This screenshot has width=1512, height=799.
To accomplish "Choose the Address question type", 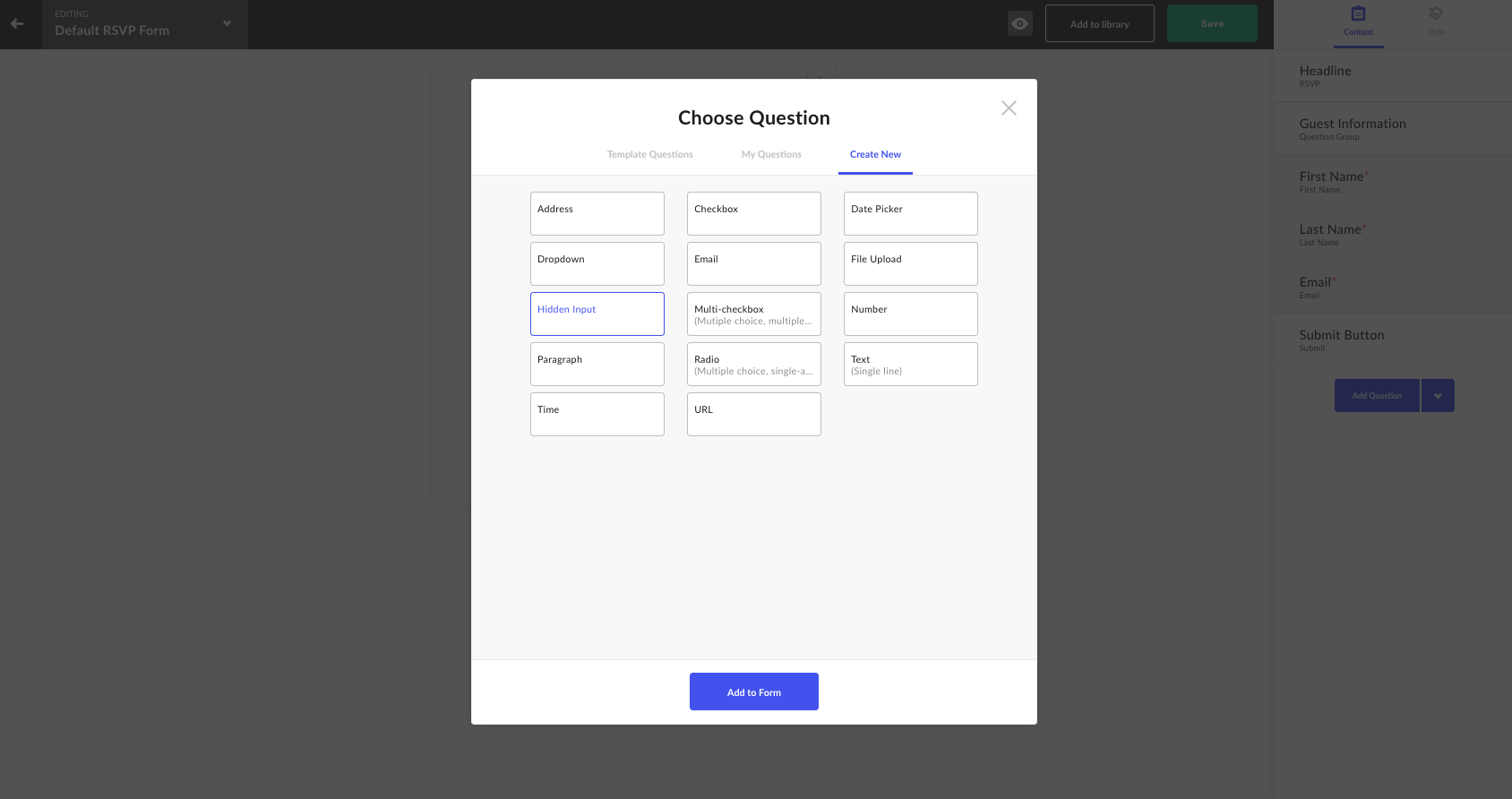I will tap(597, 213).
